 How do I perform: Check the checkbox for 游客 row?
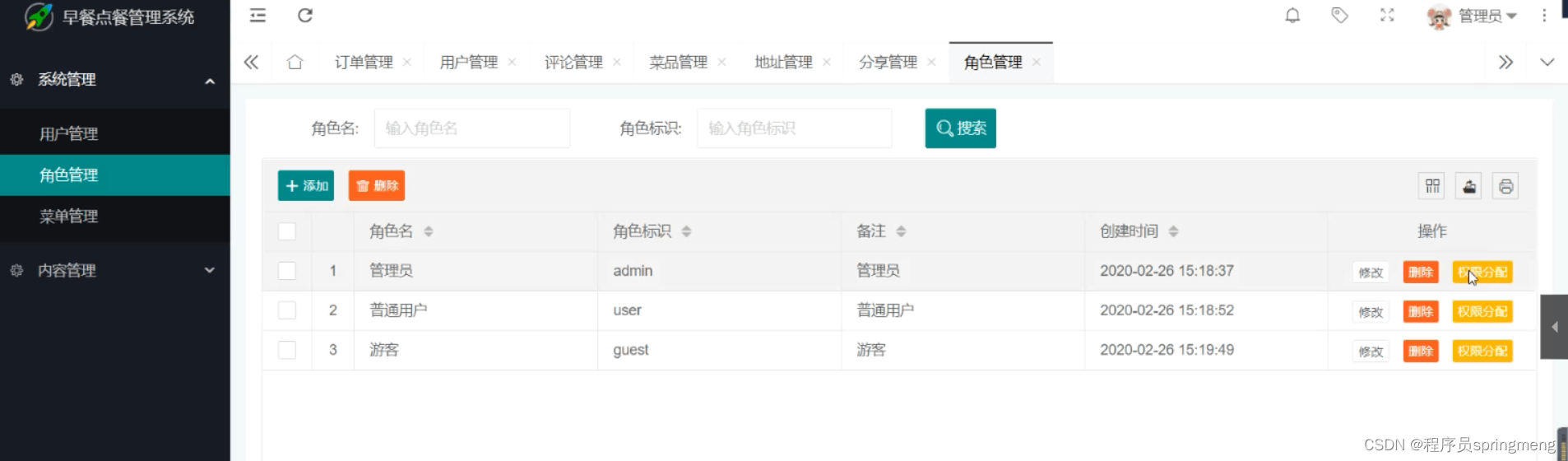[287, 350]
